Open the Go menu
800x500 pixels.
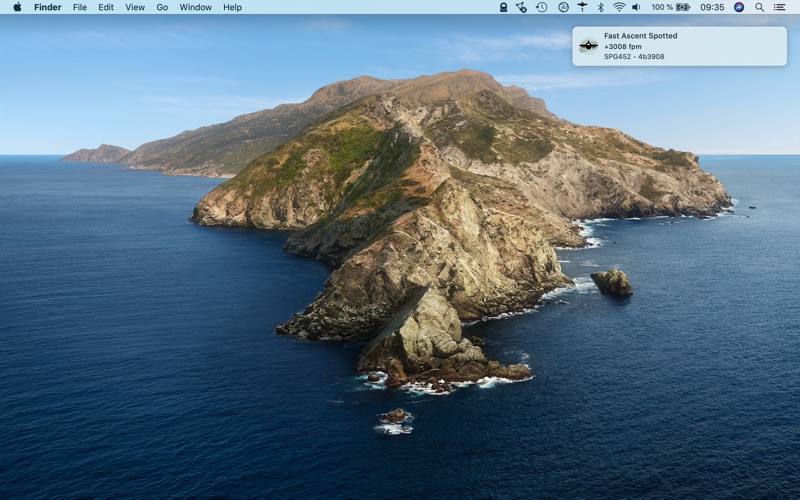[162, 7]
